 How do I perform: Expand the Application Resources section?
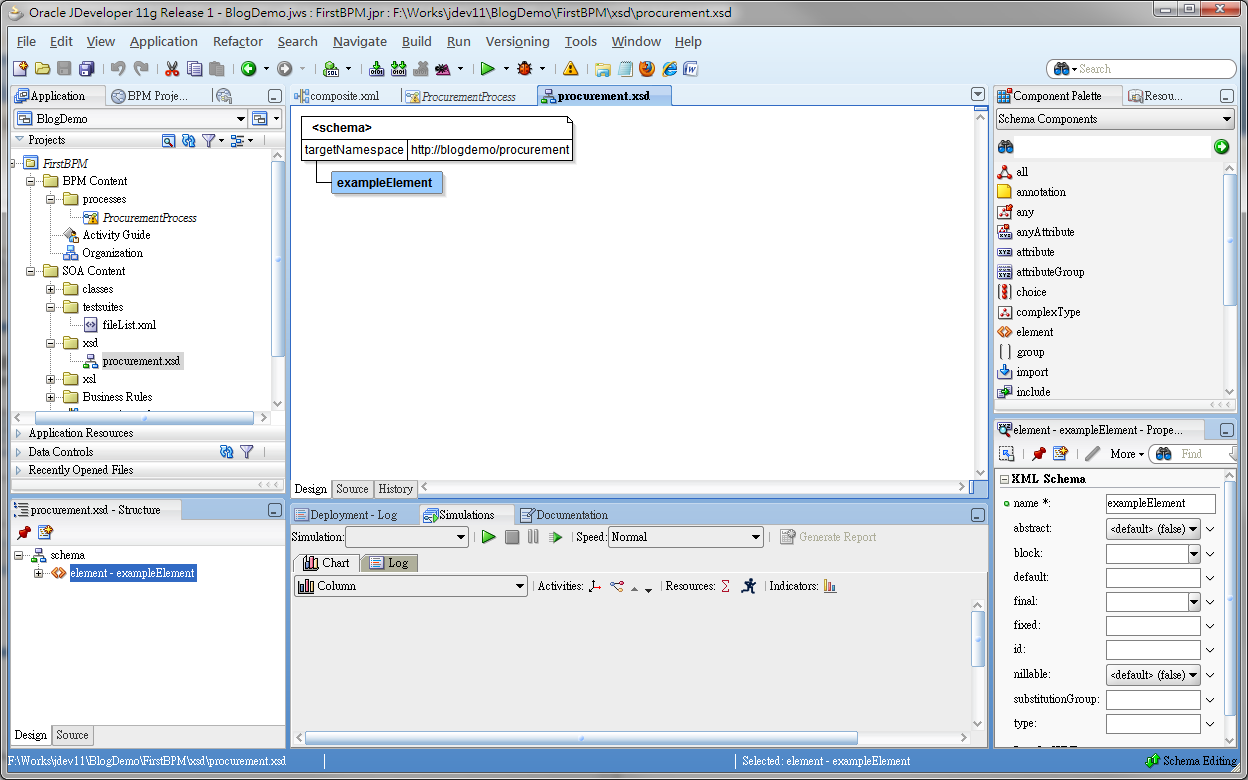(x=20, y=433)
